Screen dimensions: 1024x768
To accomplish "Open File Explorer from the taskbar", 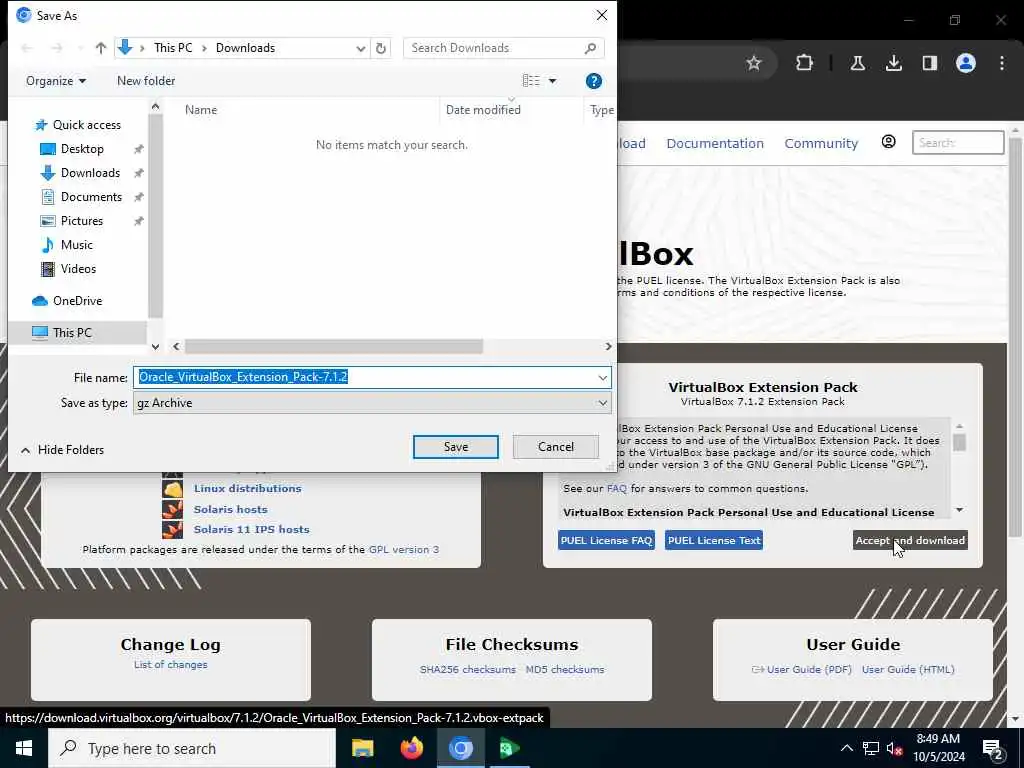I will coord(362,748).
